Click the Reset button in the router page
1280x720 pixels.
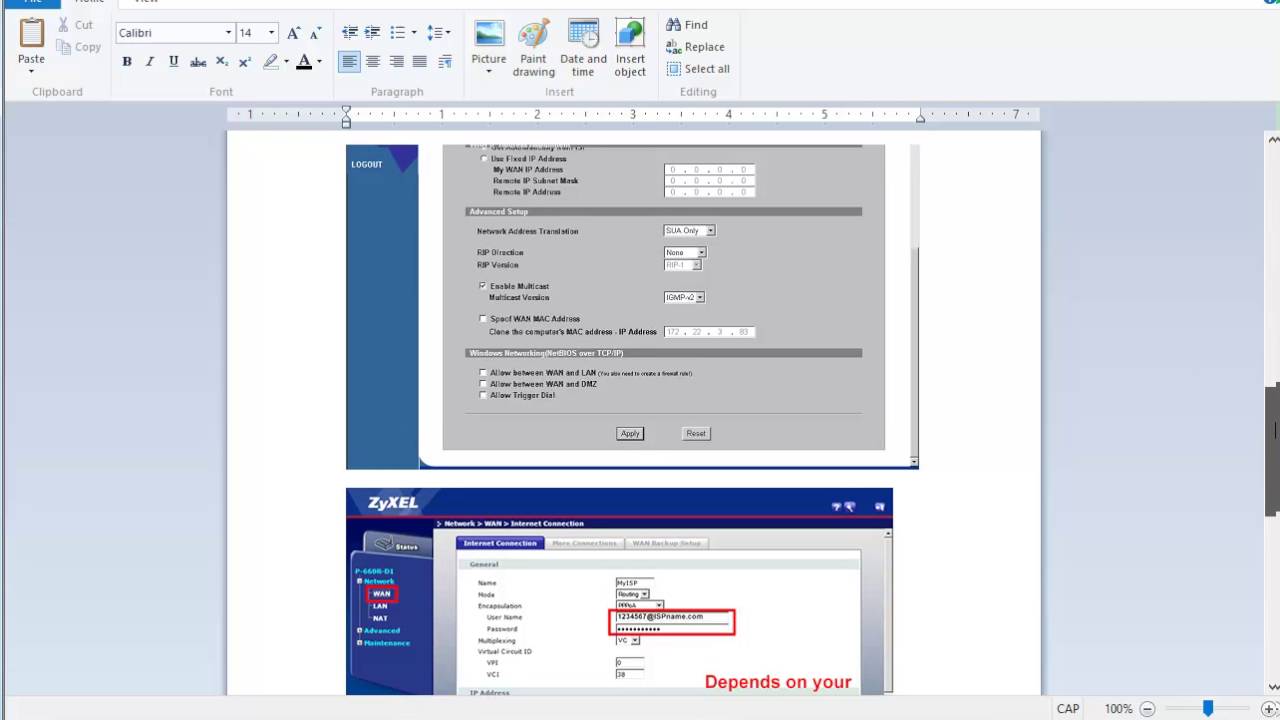(696, 433)
